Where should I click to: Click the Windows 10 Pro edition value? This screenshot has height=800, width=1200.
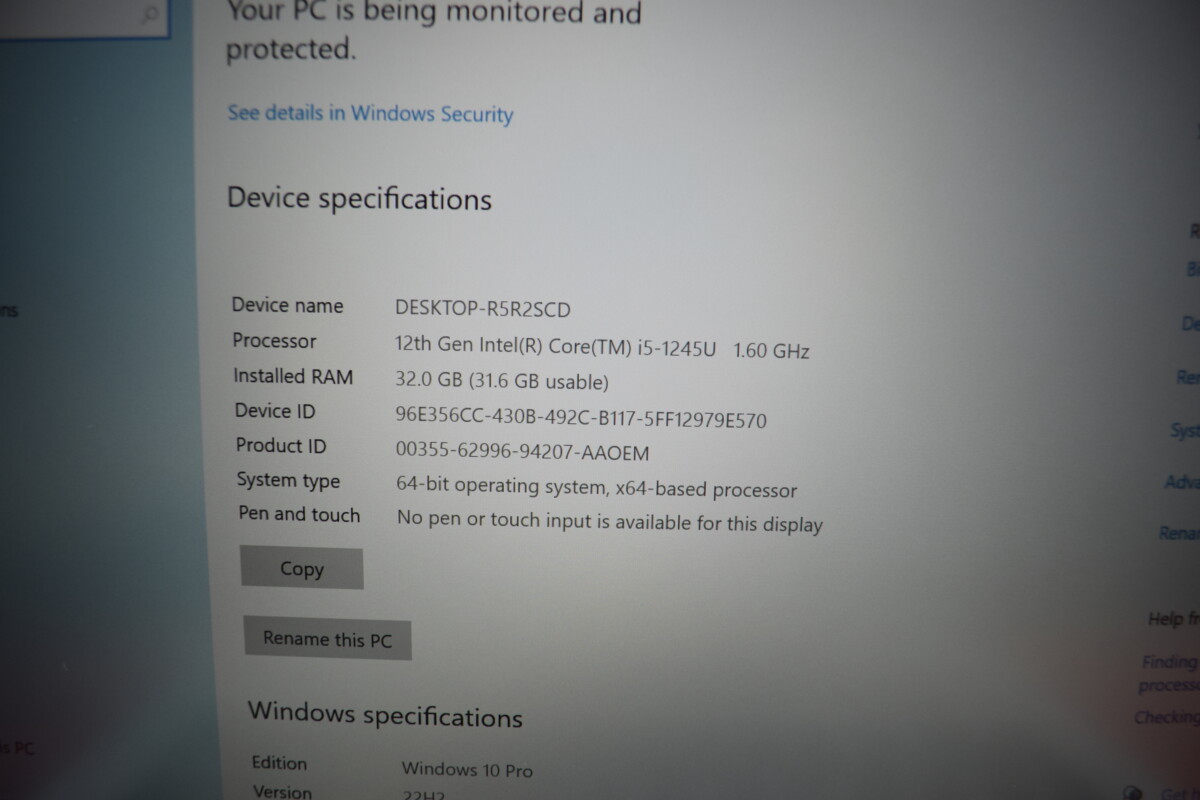tap(467, 769)
